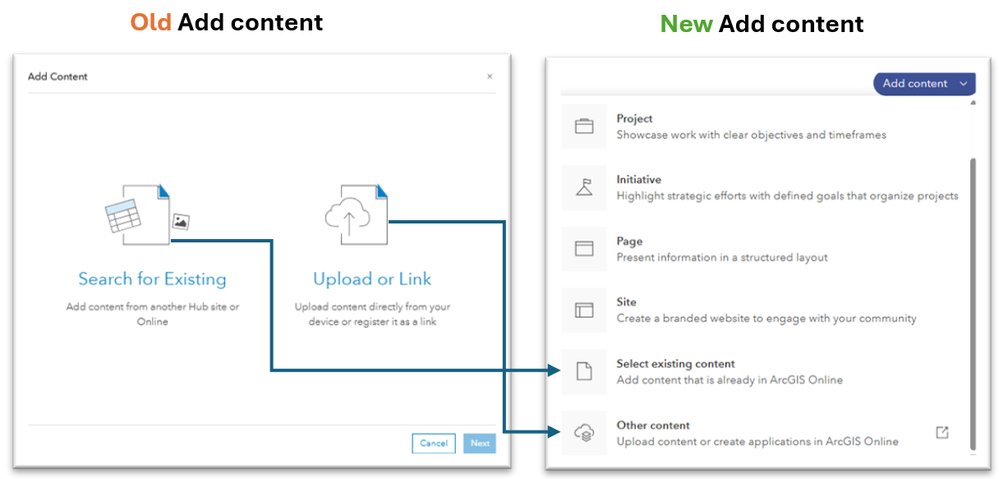Click 'Add content from another Hub site' description
The width and height of the screenshot is (999, 479).
coord(152,314)
